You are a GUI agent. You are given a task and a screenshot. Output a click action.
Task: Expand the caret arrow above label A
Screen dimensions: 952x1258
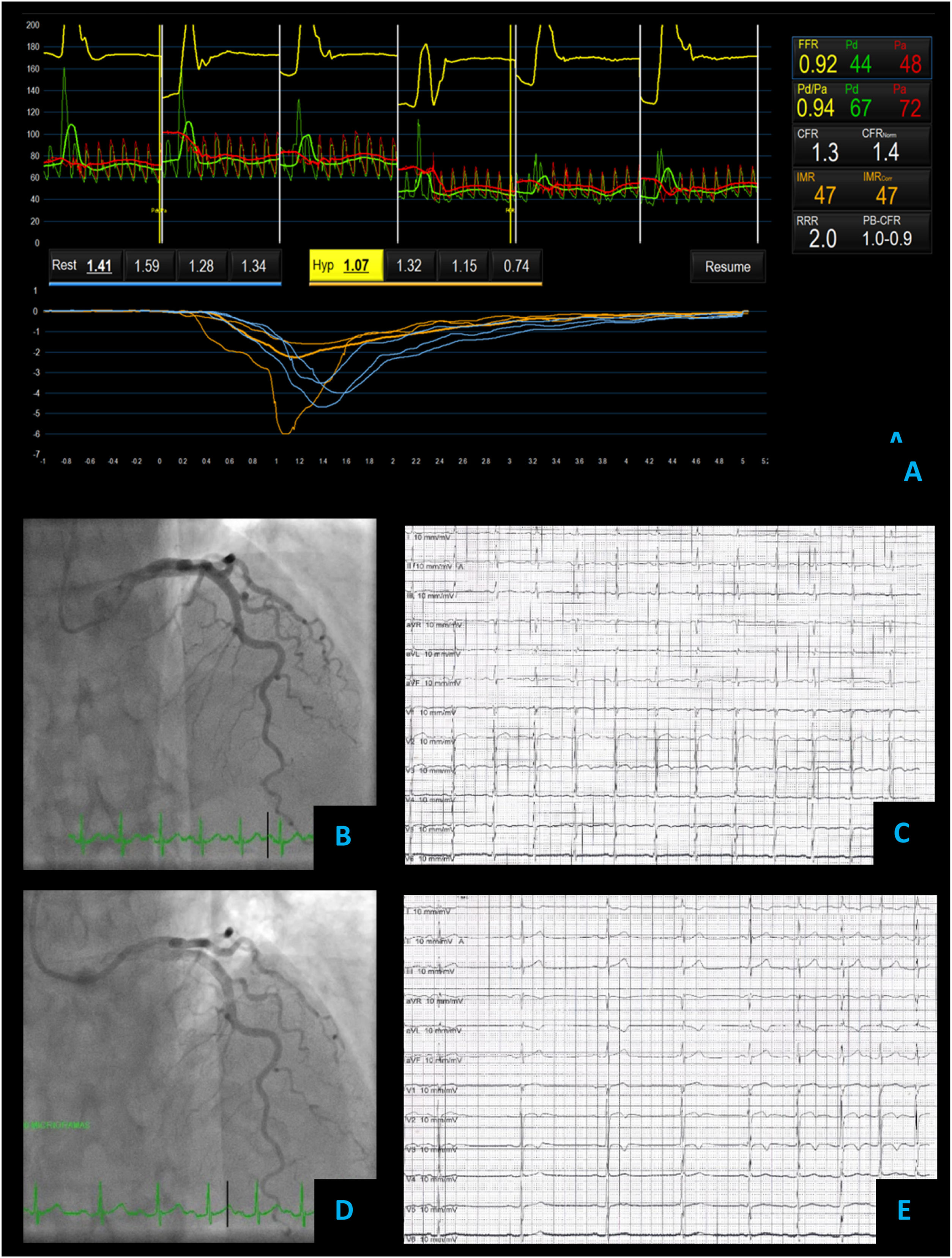(896, 437)
